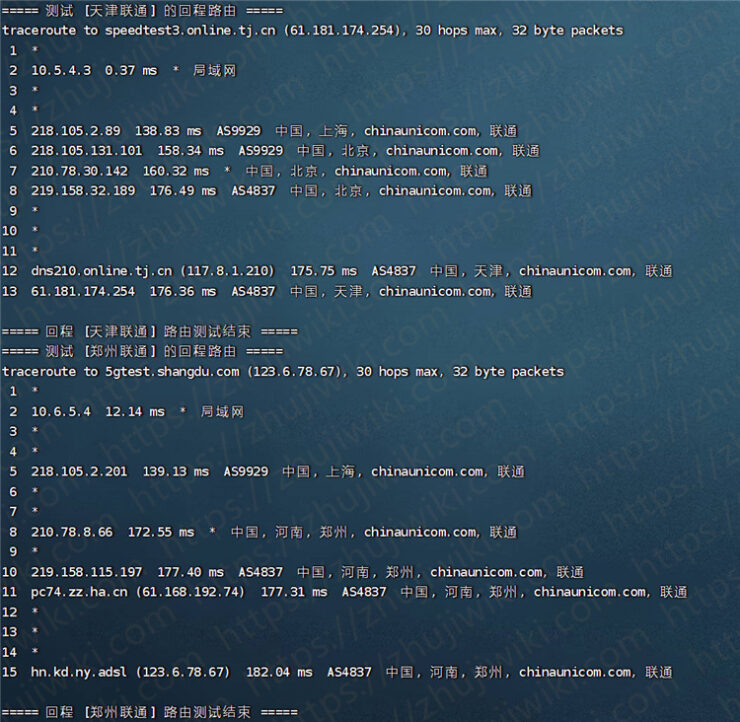740x722 pixels.
Task: Click the hostname speedtest3.online.tj.cn
Action: click(x=190, y=31)
